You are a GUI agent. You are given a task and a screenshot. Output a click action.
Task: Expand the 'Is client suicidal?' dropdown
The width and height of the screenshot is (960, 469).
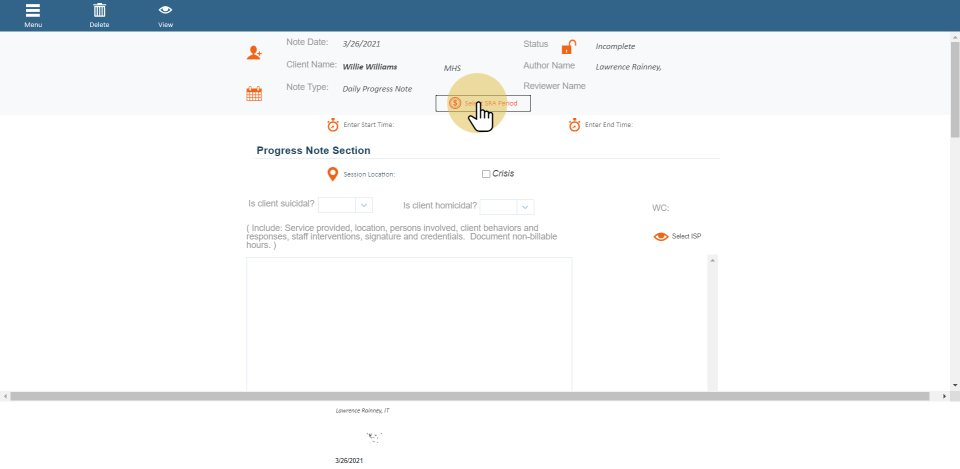[x=364, y=205]
